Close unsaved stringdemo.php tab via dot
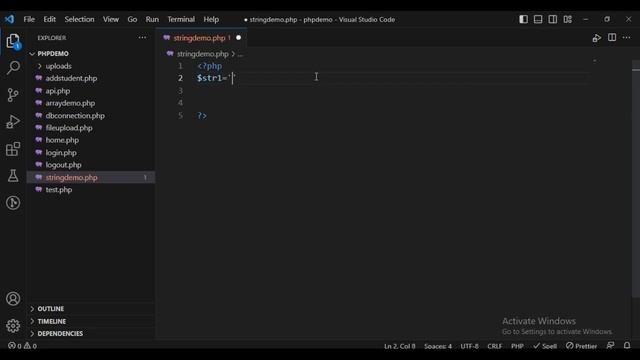Screen dimensions: 640x360 coord(238,38)
